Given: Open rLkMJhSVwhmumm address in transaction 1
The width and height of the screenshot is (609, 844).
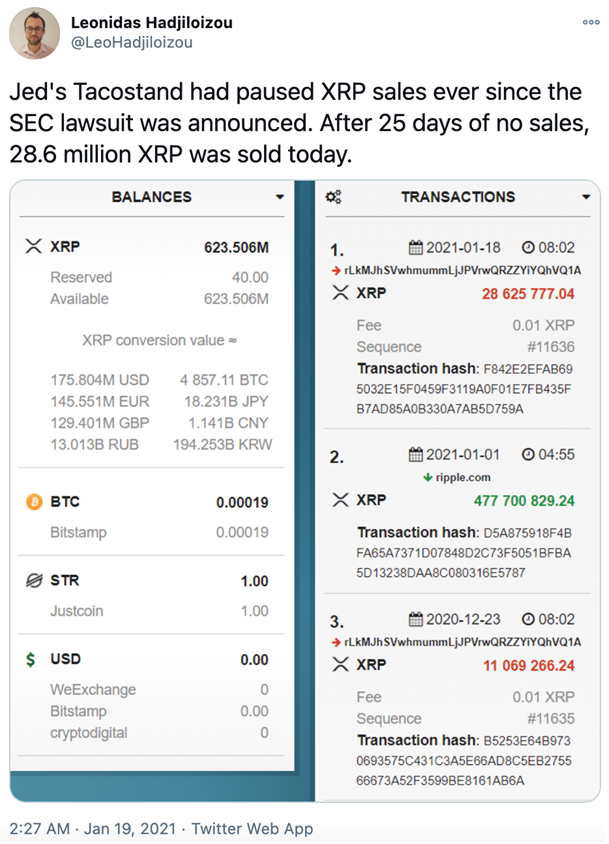Looking at the screenshot, I should [x=461, y=270].
